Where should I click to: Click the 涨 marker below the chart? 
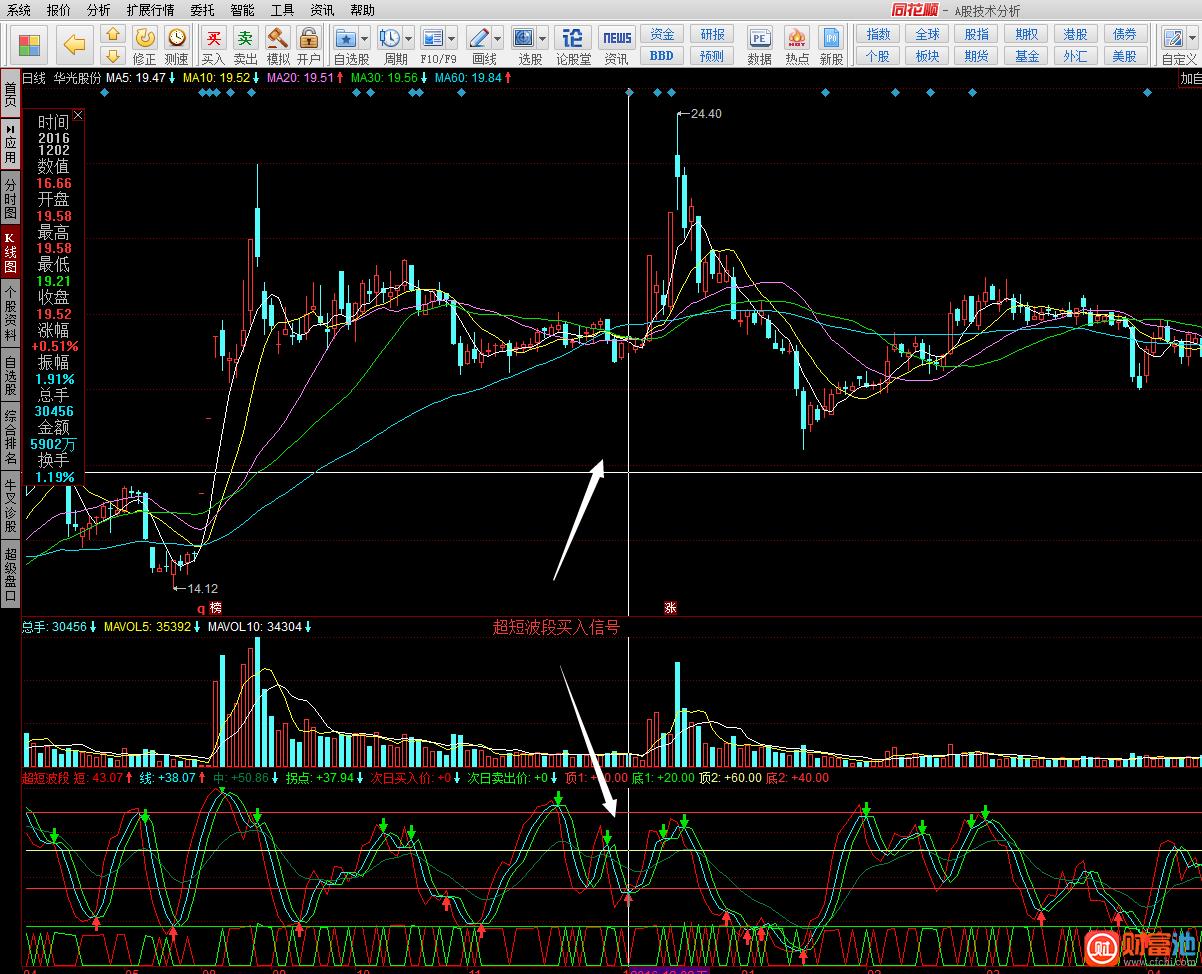coord(670,607)
